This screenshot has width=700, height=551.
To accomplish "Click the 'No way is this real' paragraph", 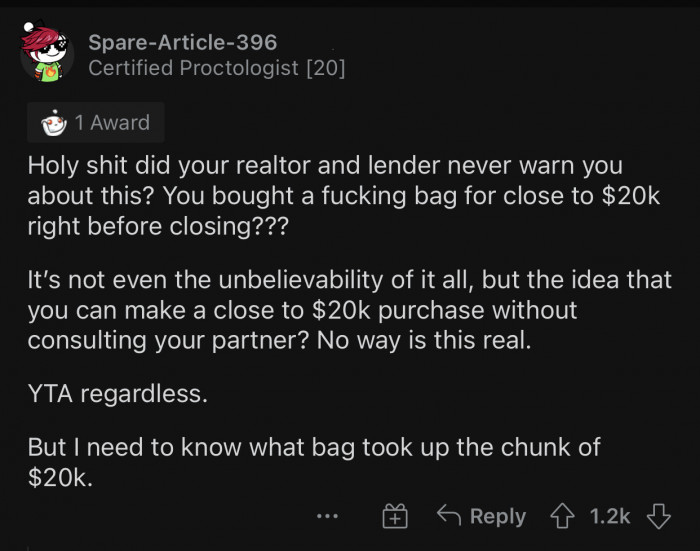I will pos(350,311).
